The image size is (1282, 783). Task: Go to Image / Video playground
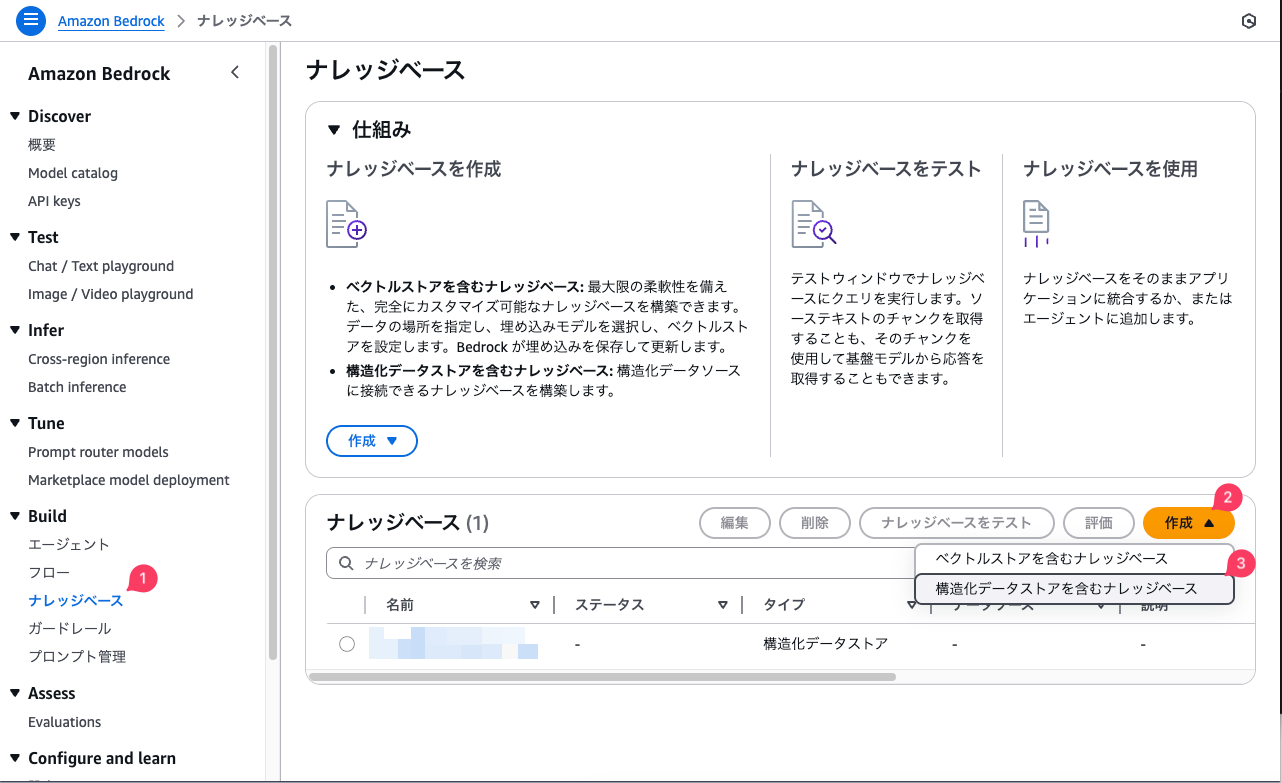[111, 294]
